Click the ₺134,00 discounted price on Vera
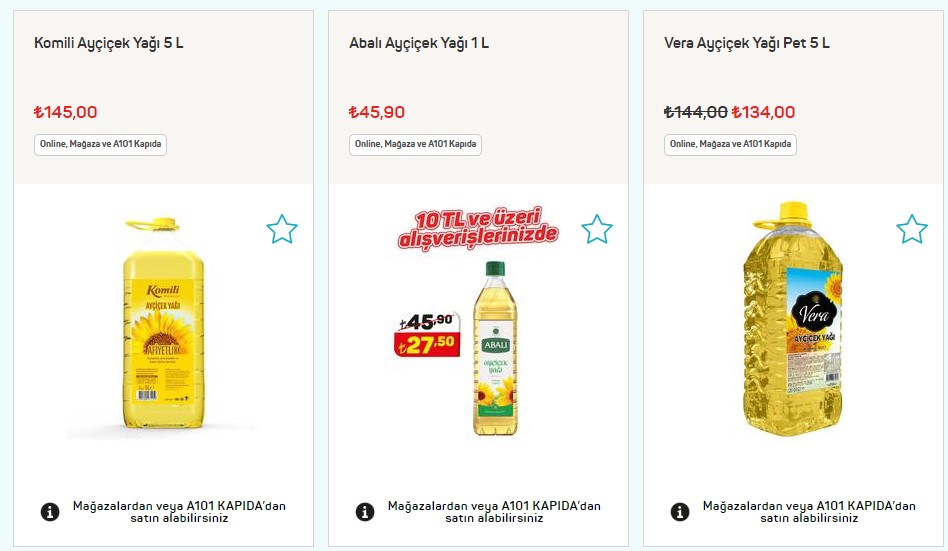The image size is (948, 551). (763, 112)
